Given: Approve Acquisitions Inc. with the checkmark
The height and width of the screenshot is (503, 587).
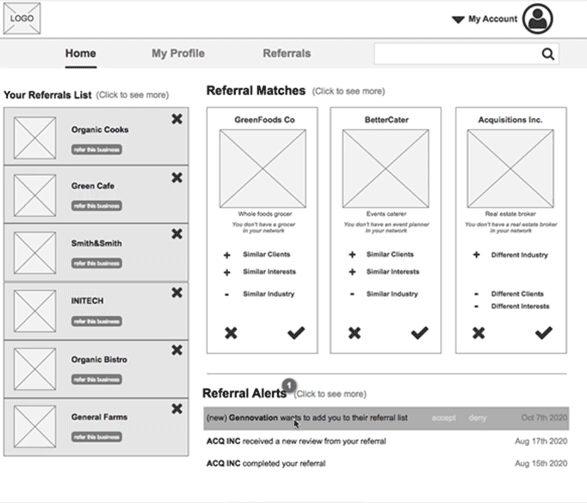Looking at the screenshot, I should pyautogui.click(x=544, y=333).
